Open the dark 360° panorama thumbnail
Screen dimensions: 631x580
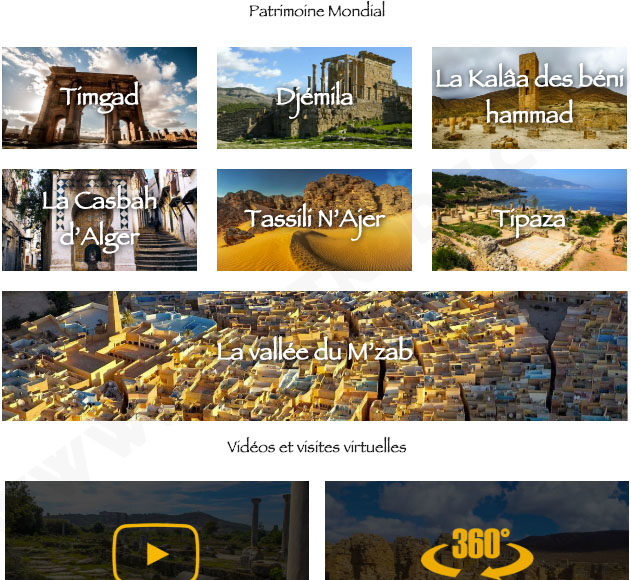click(477, 530)
